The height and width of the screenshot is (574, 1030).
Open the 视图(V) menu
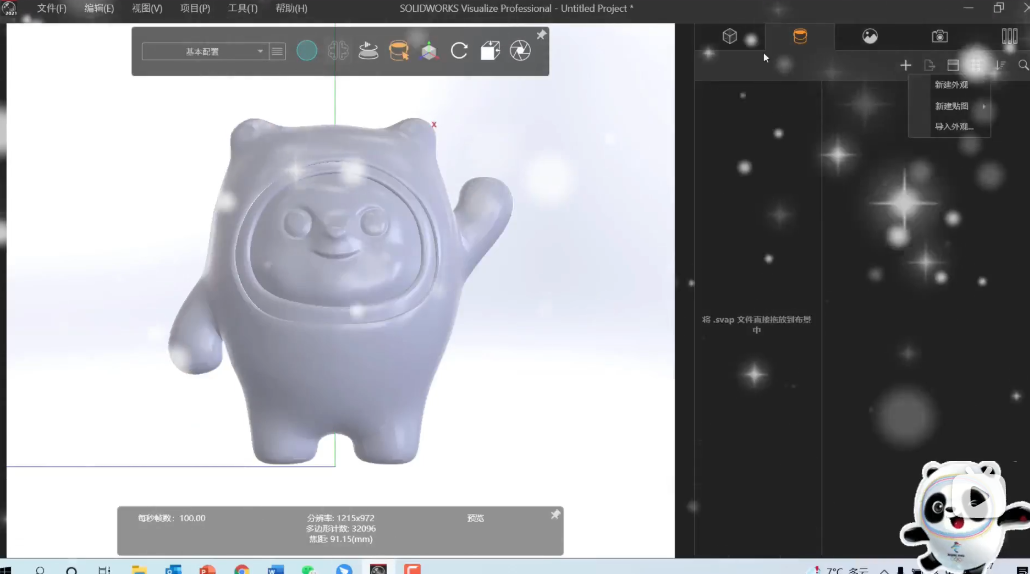coord(147,9)
